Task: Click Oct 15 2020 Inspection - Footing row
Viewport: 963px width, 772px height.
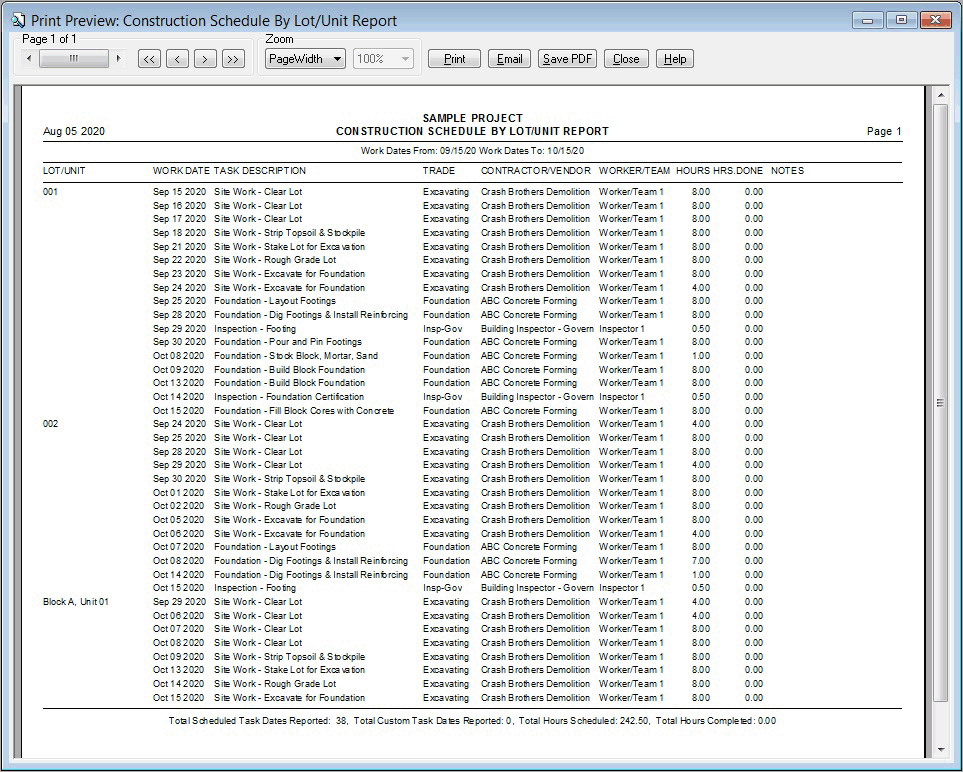Action: click(458, 588)
